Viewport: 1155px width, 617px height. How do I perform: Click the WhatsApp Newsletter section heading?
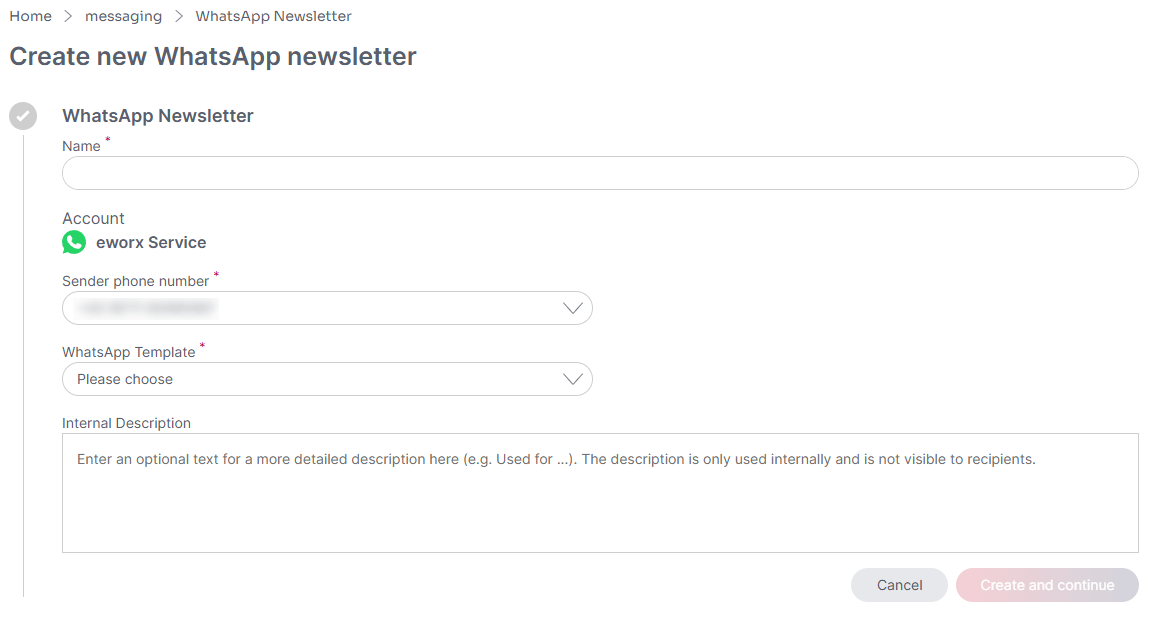coord(158,116)
